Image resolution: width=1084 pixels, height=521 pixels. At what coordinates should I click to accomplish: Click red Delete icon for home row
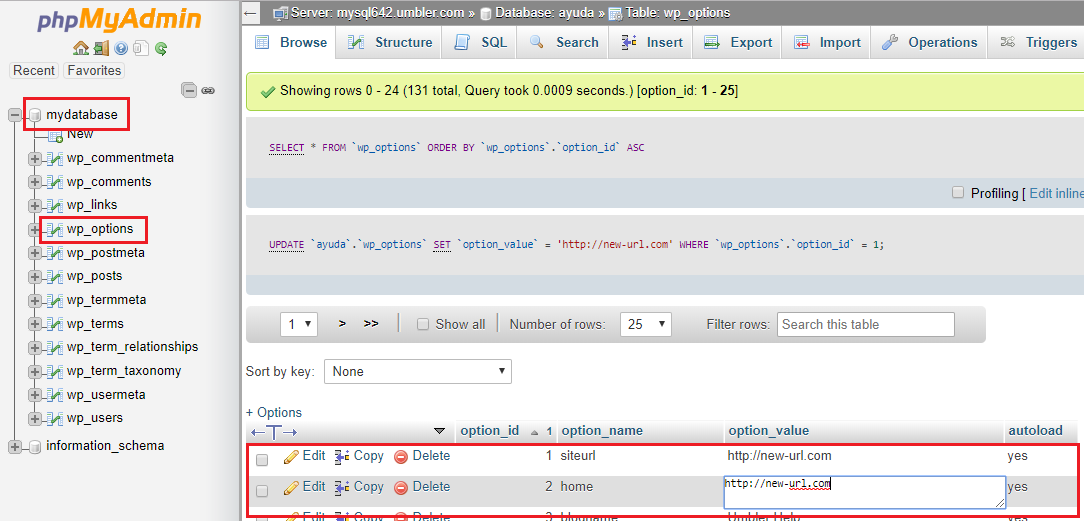[x=401, y=487]
